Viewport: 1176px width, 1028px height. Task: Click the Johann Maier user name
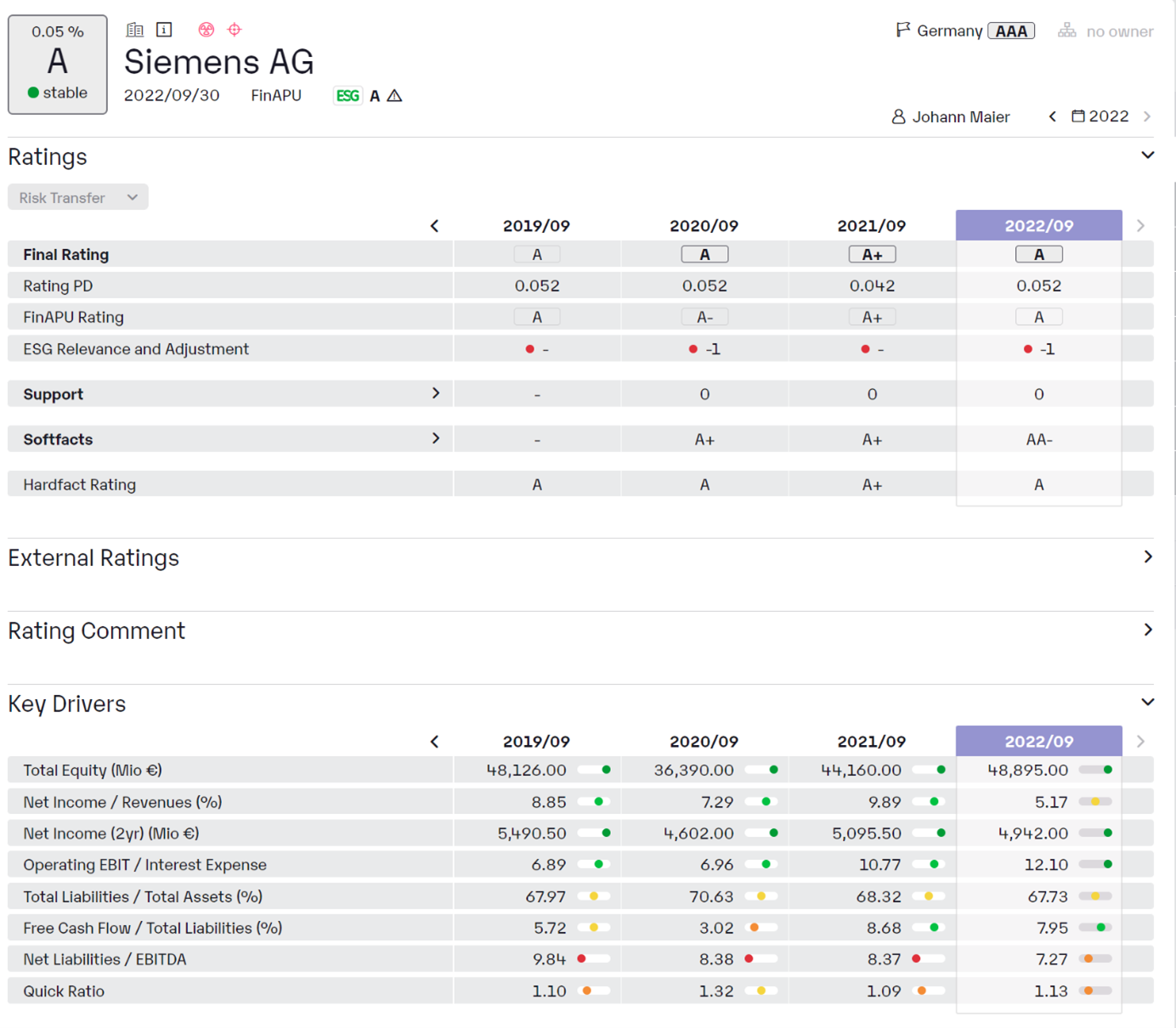[x=961, y=117]
